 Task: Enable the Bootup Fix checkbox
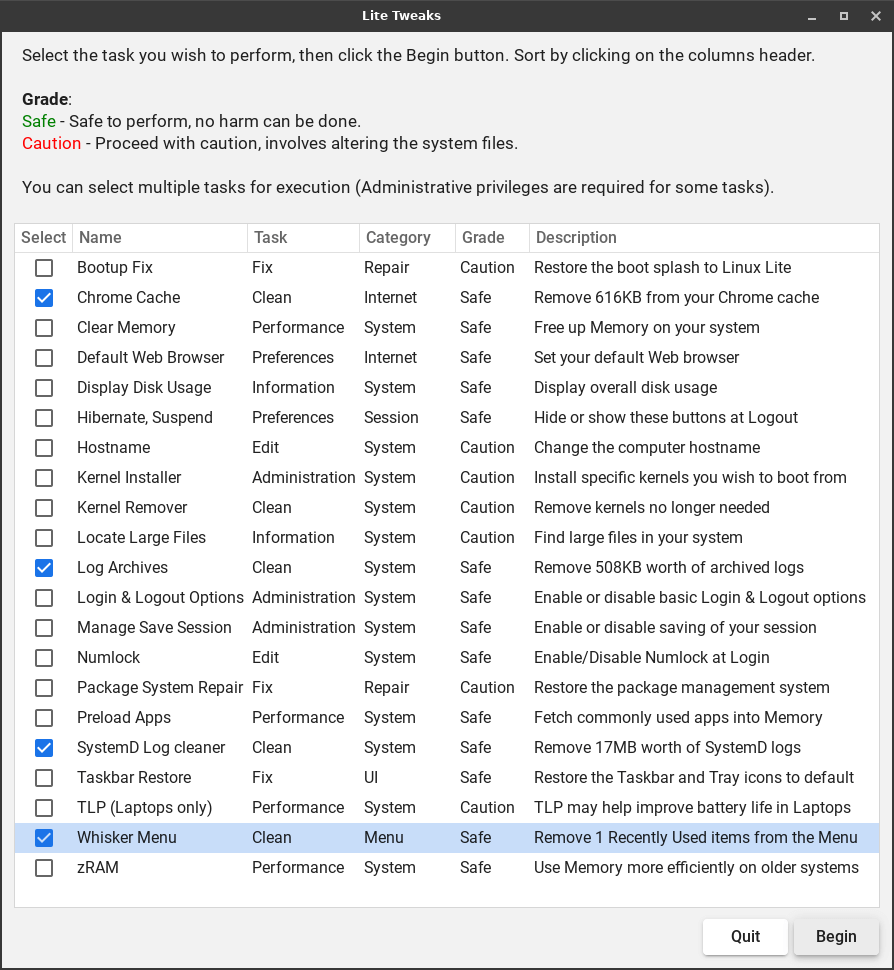point(44,268)
